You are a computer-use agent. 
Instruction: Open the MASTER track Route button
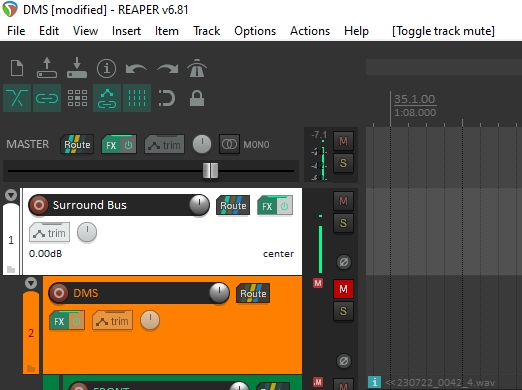pos(77,144)
